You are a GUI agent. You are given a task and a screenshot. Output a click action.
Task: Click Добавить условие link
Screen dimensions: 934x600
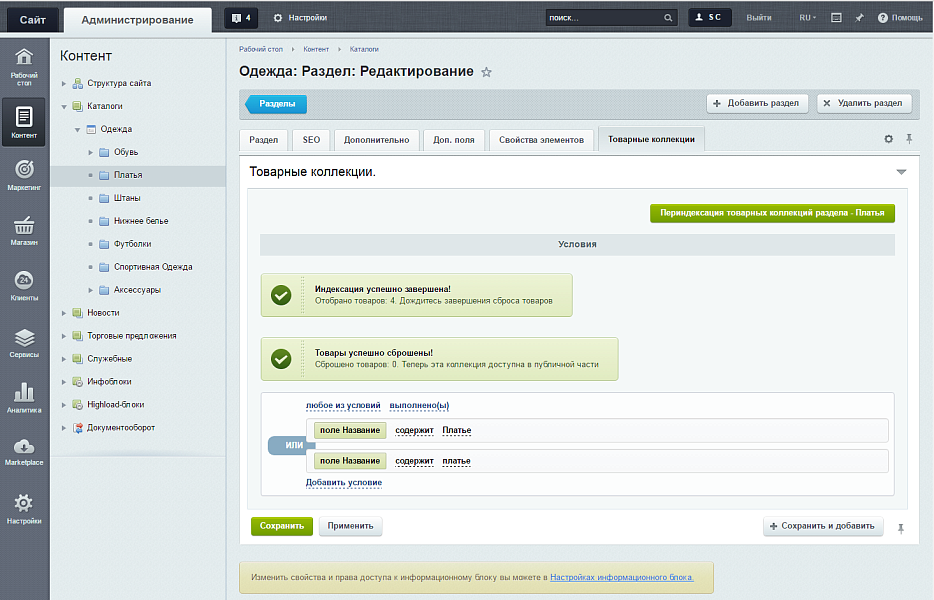coord(343,482)
